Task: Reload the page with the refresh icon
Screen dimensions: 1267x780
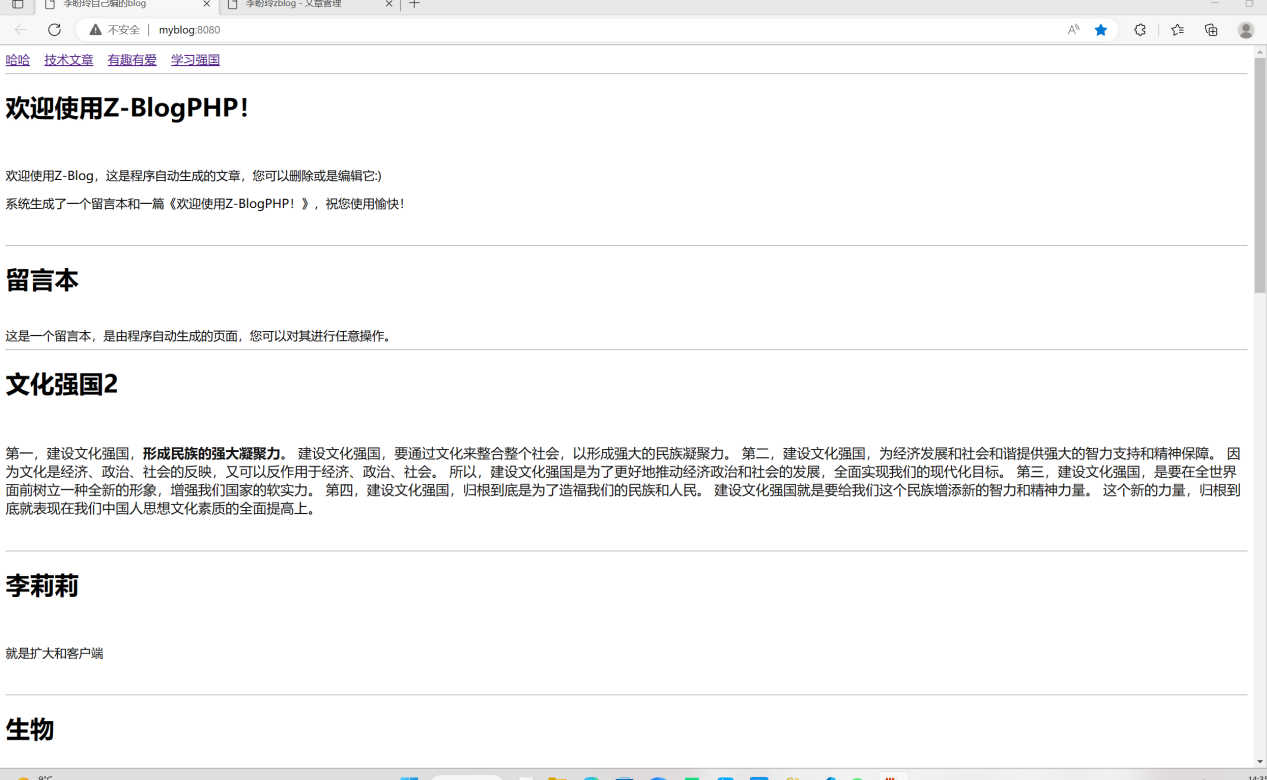Action: click(x=54, y=30)
